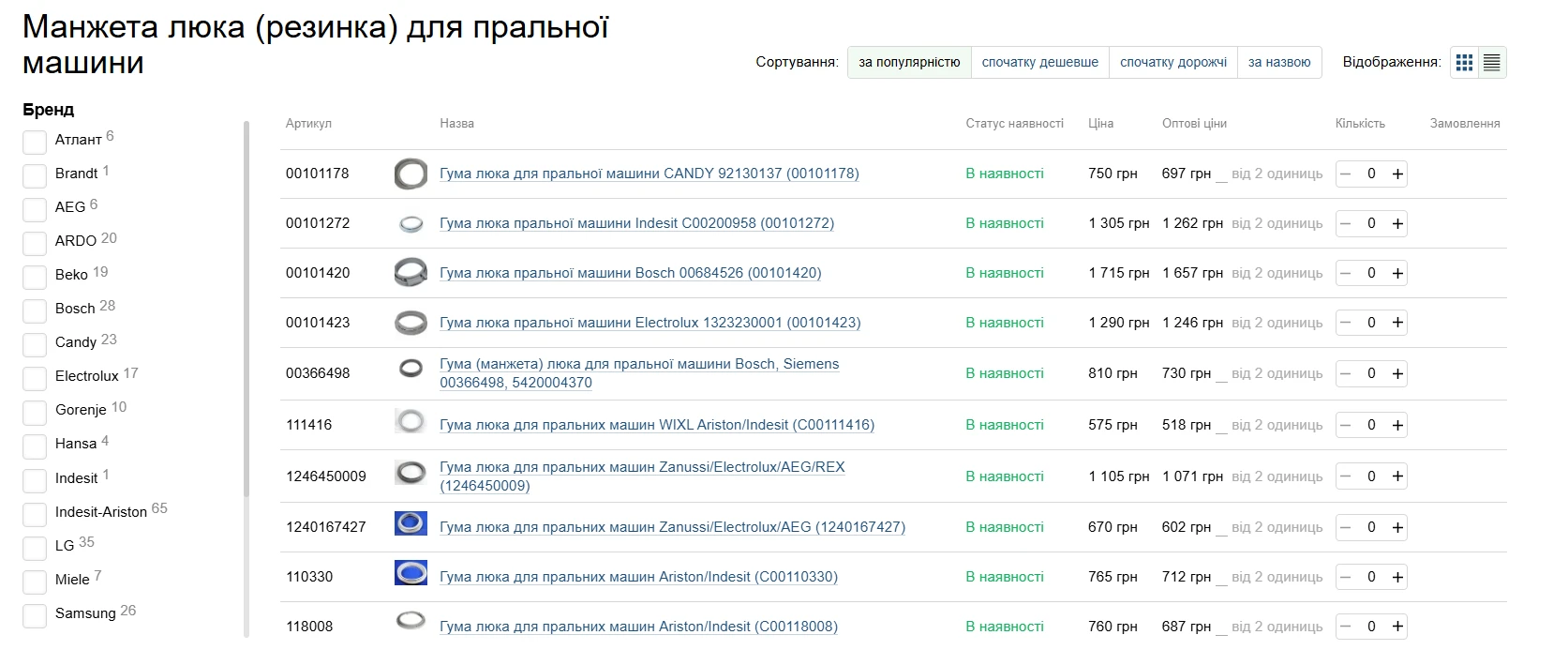This screenshot has height=650, width=1568.
Task: Sort most expensive first (спочатку дорожчі)
Action: coord(1173,62)
